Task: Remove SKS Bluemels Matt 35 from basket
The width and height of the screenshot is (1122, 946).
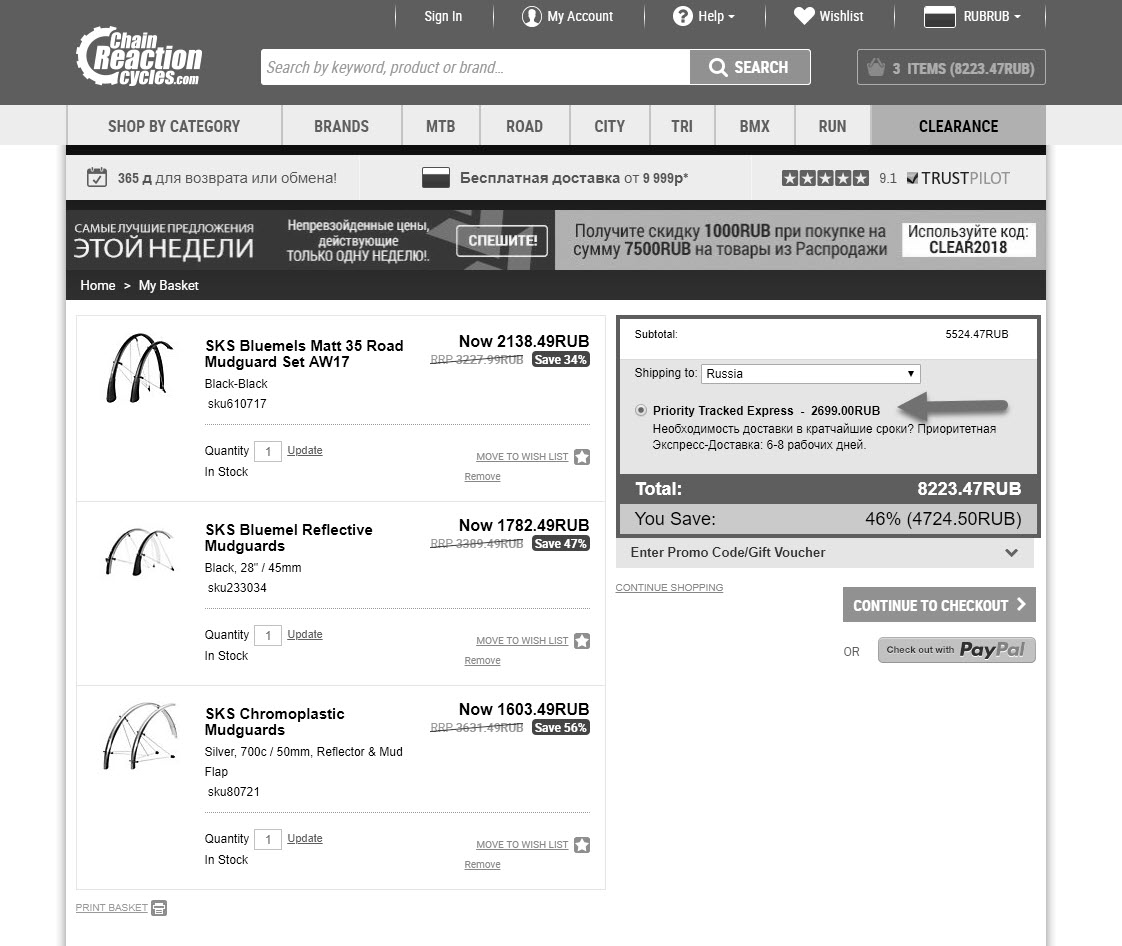Action: (482, 477)
